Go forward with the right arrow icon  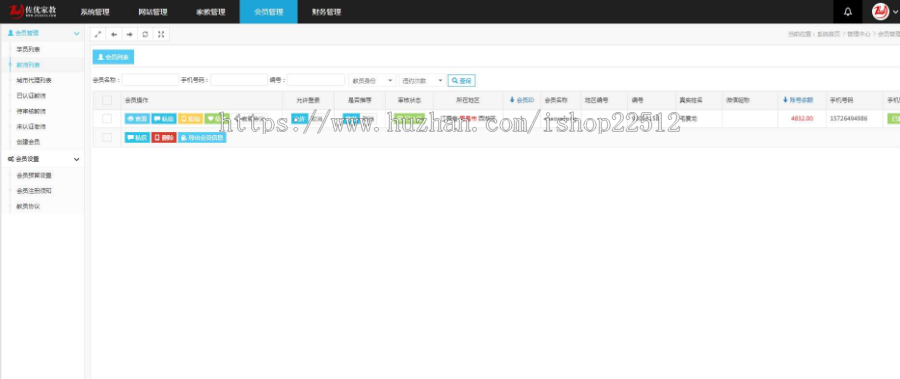click(x=130, y=34)
